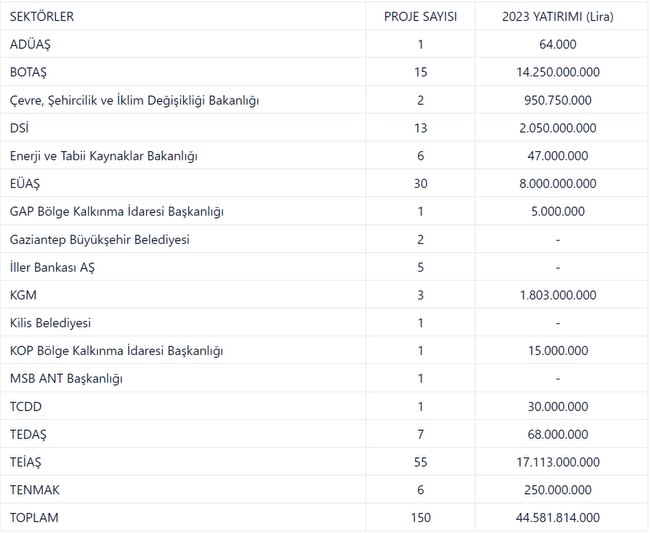Click TENMAK project count 6
Viewport: 650px width, 533px height.
point(420,490)
